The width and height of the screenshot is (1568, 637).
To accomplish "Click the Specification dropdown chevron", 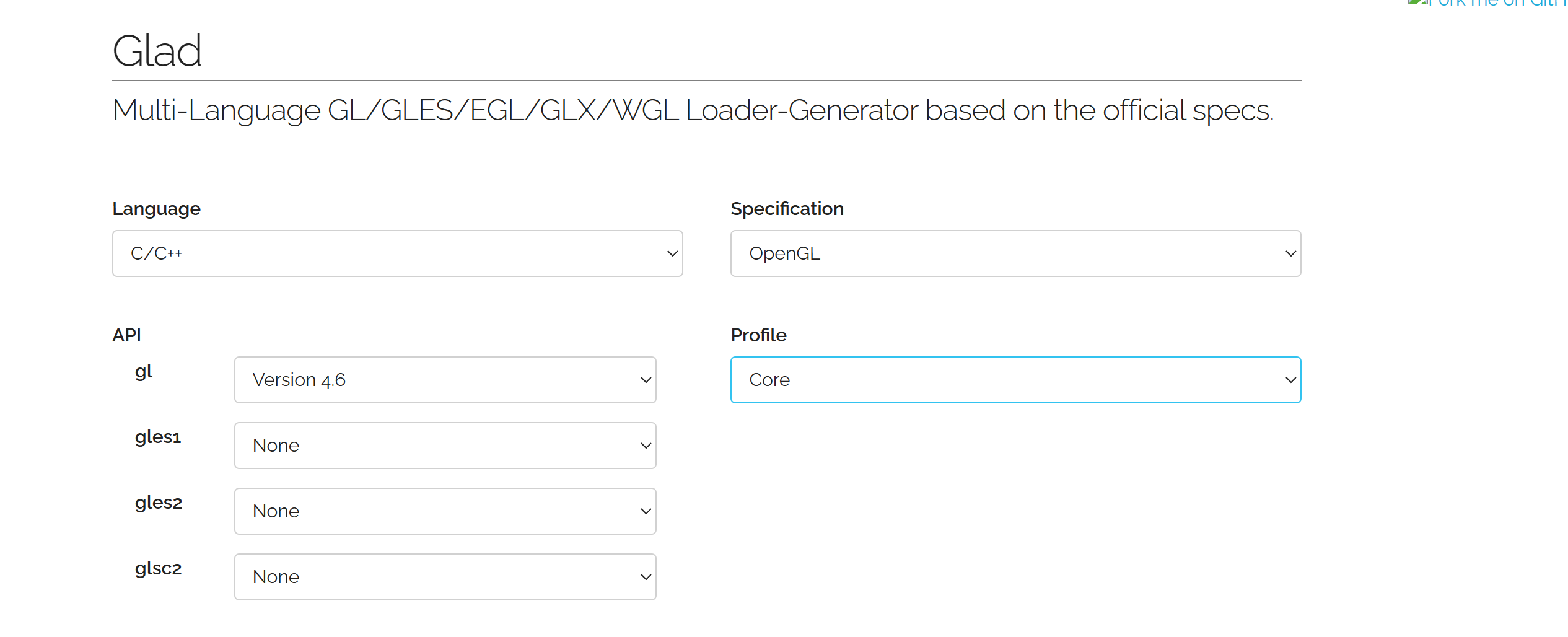I will point(1290,253).
